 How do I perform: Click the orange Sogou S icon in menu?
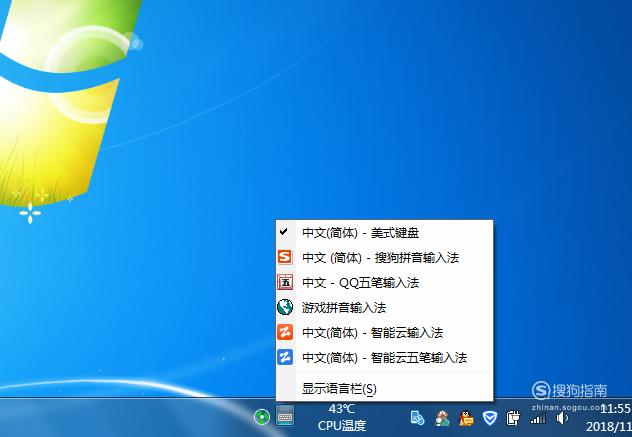coord(285,257)
